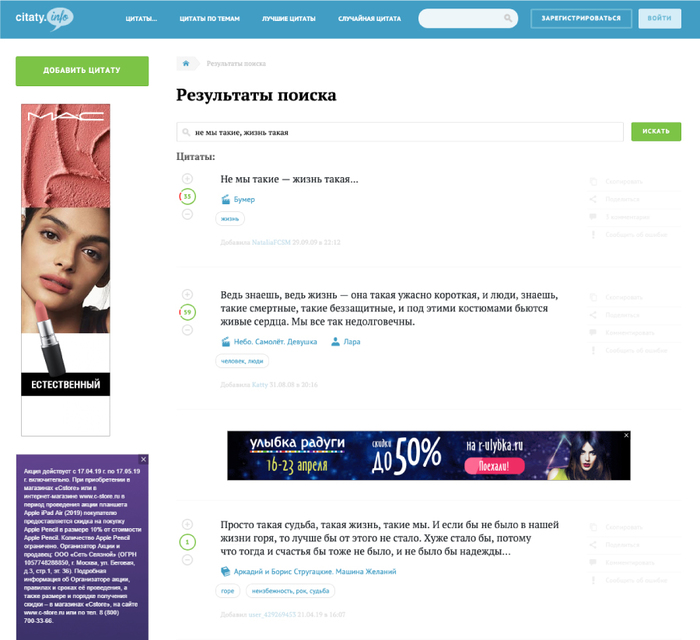Click the home icon in breadcrumbs
The image size is (700, 640).
186,63
